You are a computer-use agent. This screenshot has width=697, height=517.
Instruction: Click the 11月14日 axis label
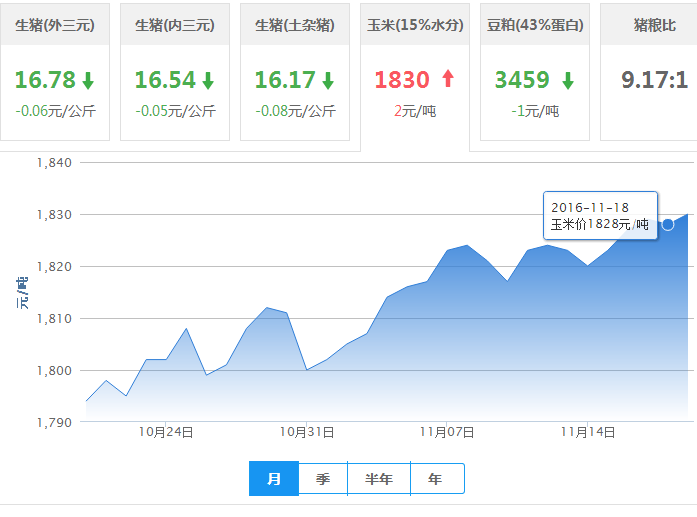[x=588, y=432]
